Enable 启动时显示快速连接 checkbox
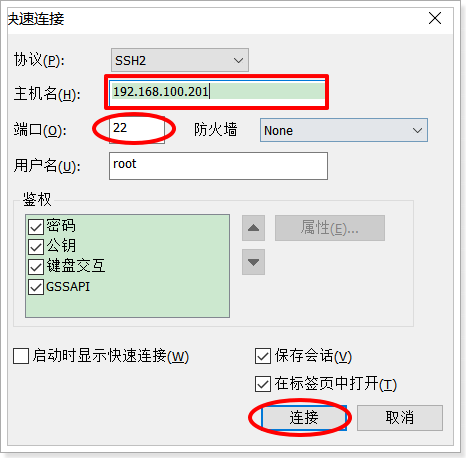Viewport: 466px width, 458px height. pyautogui.click(x=21, y=356)
